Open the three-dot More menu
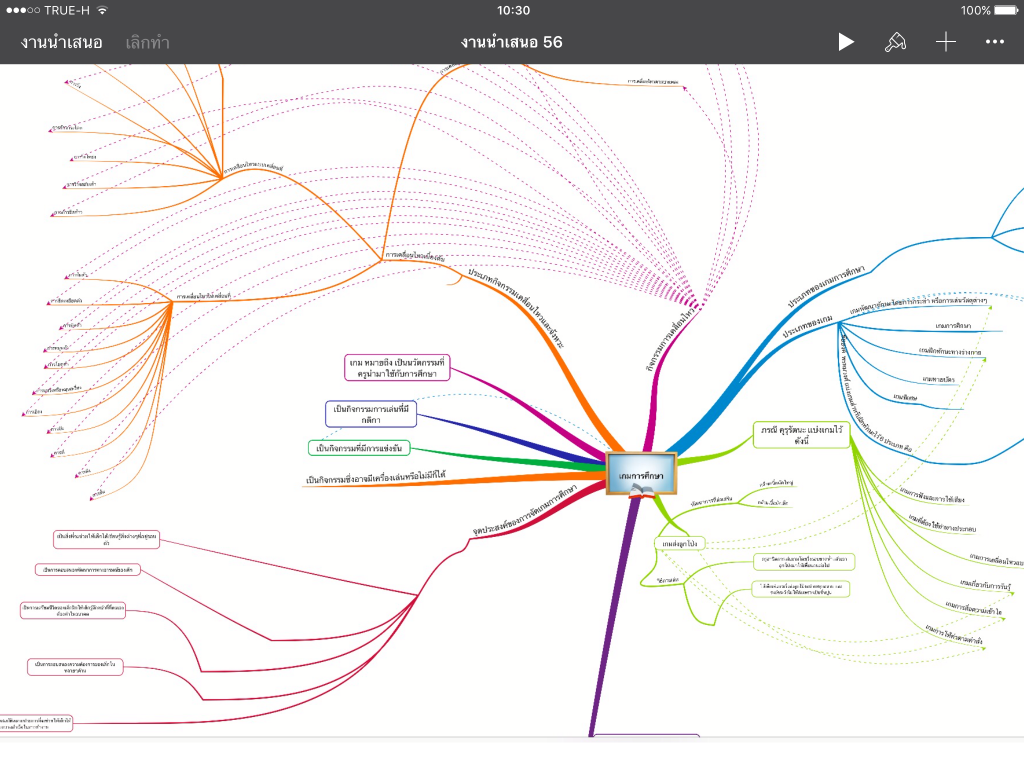 [x=994, y=42]
